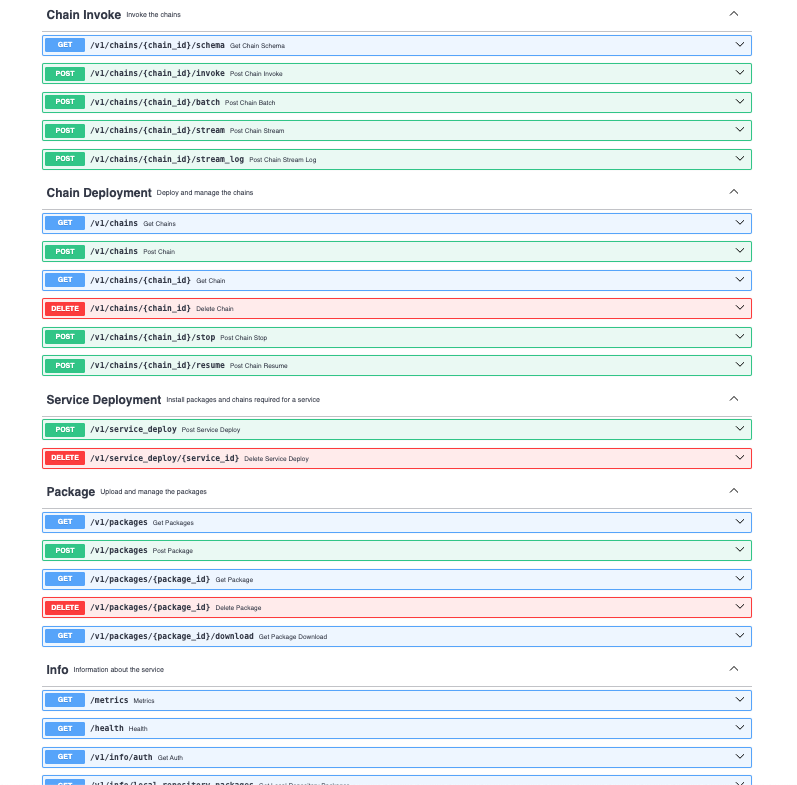
Task: Click the POST badge for Post Package
Action: [x=65, y=550]
